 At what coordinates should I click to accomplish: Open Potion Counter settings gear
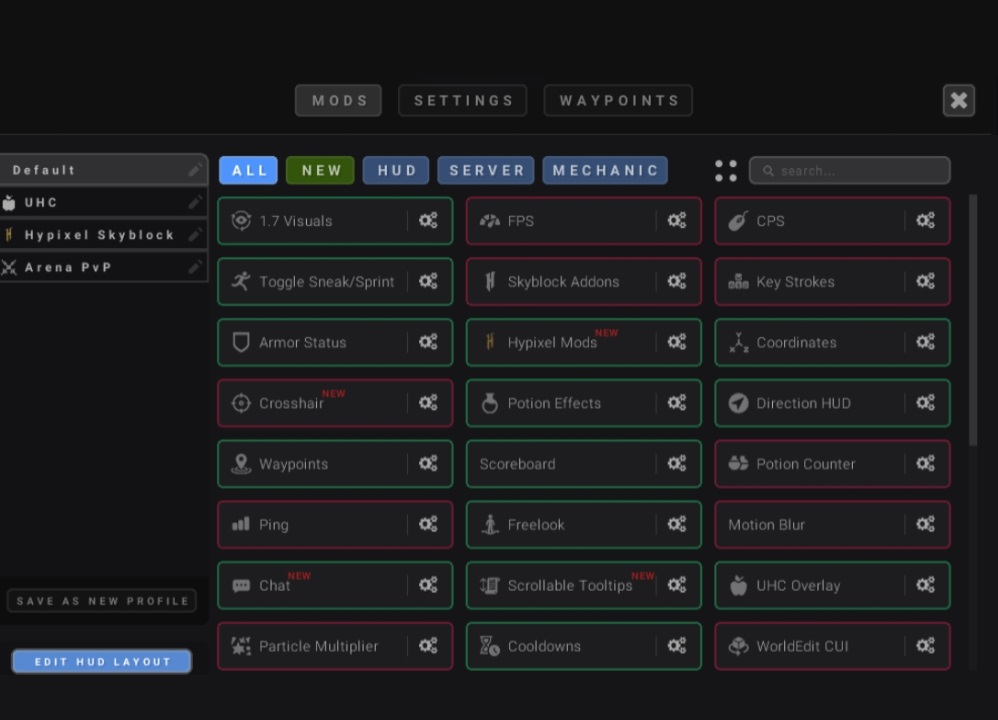(925, 463)
